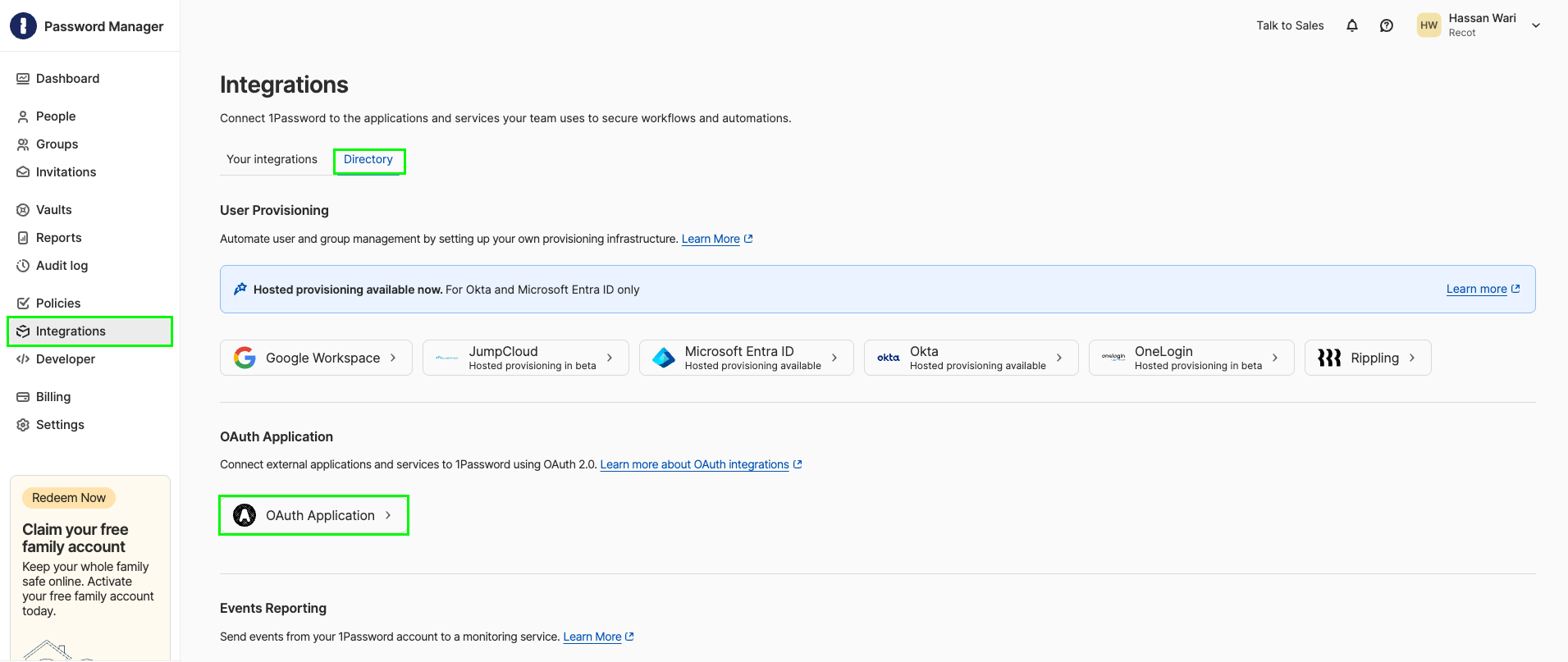Open Reports in the sidebar
1568x662 pixels.
[90, 238]
